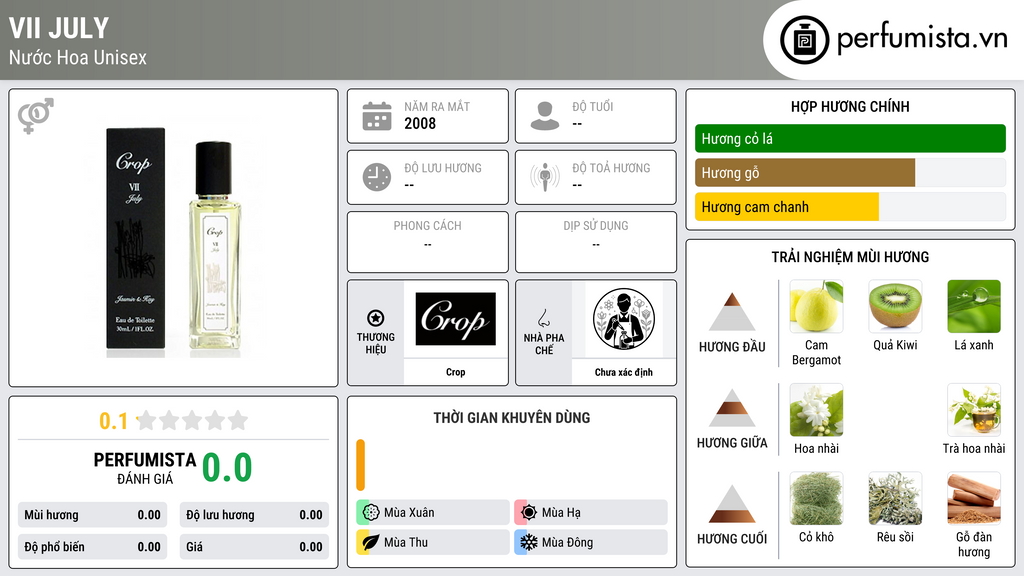
Task: Click the star badge Thương hiệu icon
Action: tap(376, 318)
